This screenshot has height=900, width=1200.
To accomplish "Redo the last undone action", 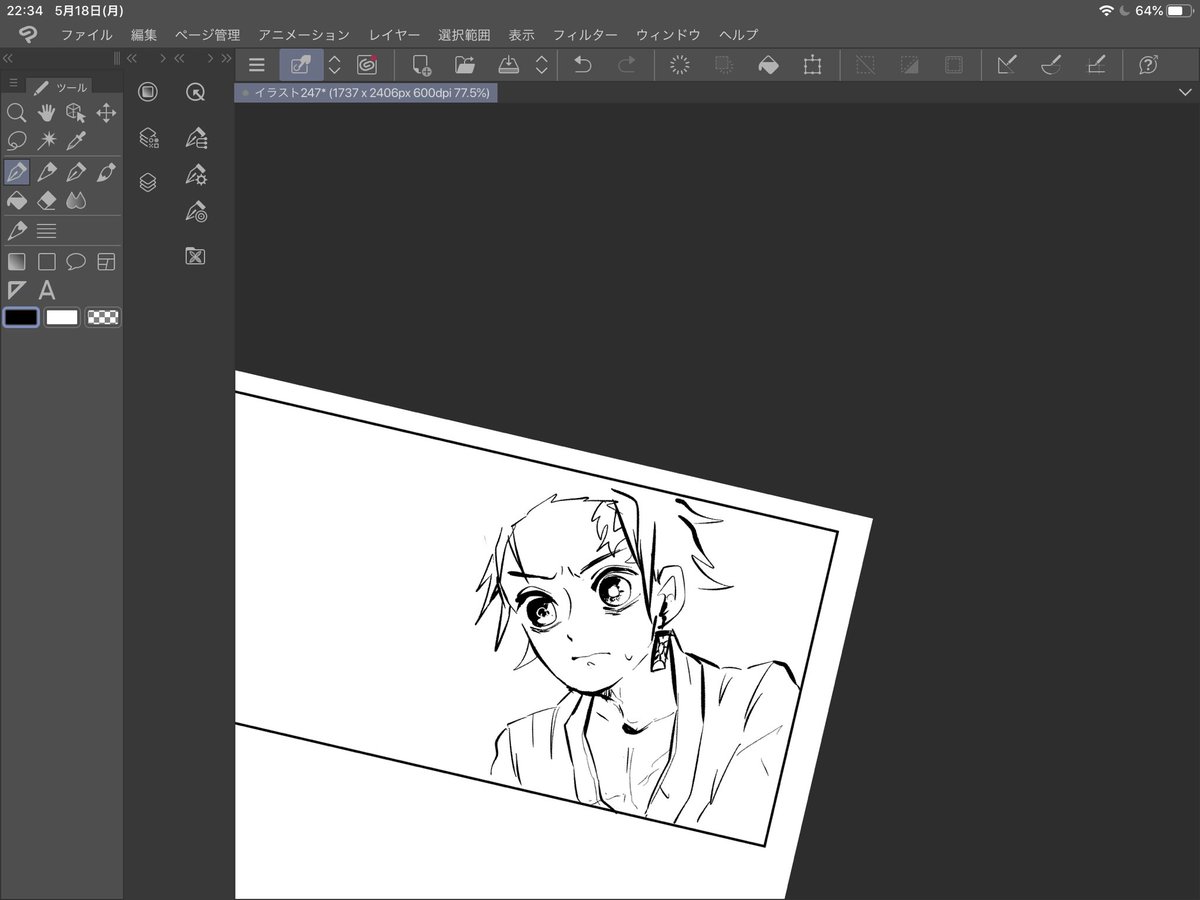I will (x=627, y=65).
